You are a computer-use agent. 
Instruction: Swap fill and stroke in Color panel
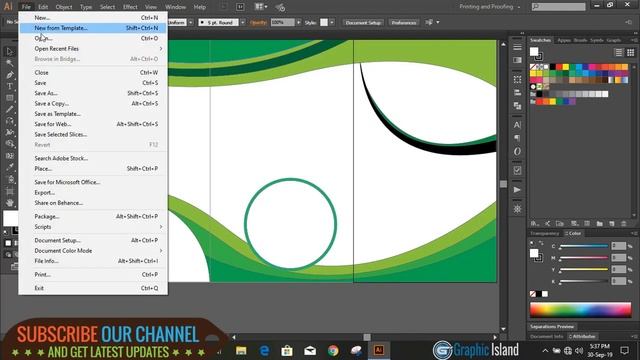tap(541, 243)
